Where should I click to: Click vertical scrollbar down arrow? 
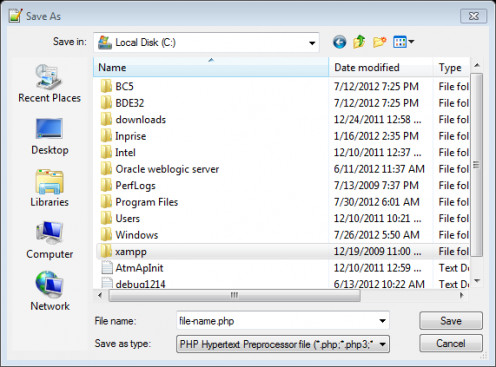(x=477, y=281)
